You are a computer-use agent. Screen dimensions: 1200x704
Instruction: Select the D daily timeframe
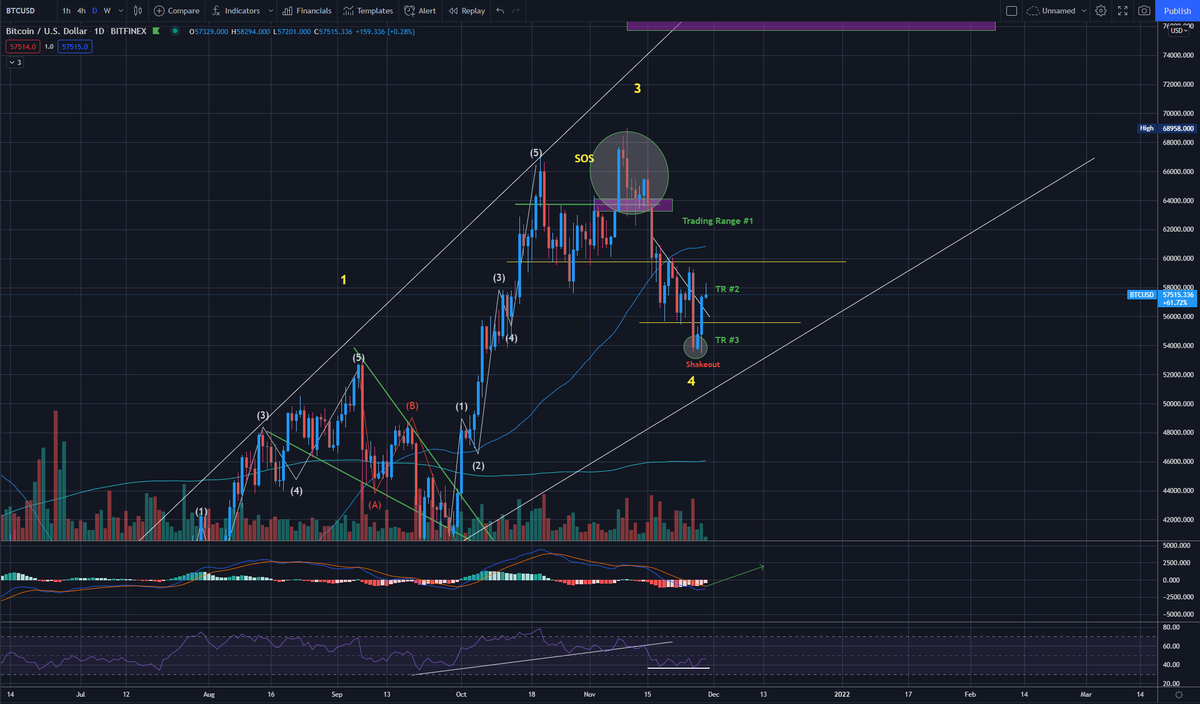tap(94, 10)
